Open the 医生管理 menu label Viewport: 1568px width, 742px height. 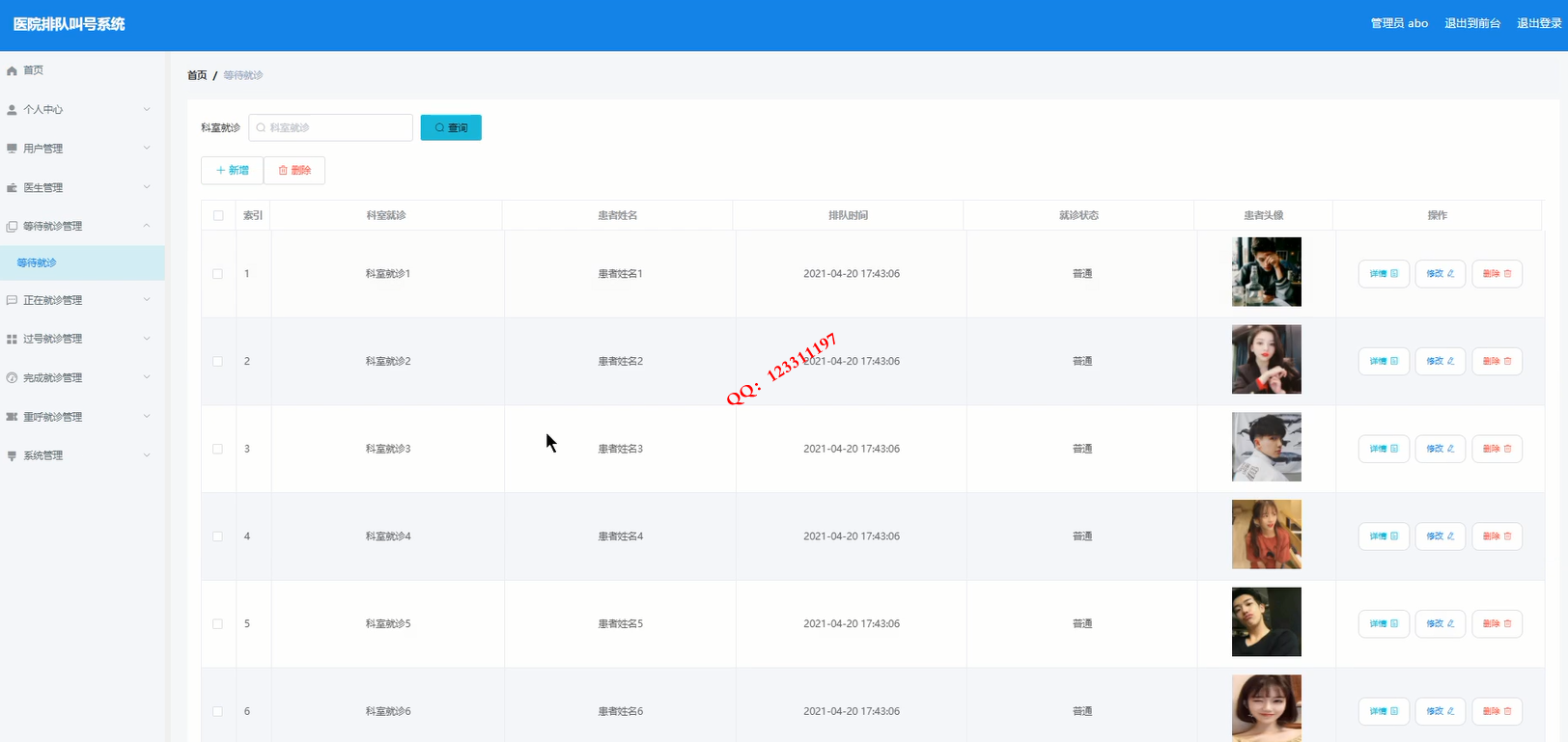tap(43, 188)
